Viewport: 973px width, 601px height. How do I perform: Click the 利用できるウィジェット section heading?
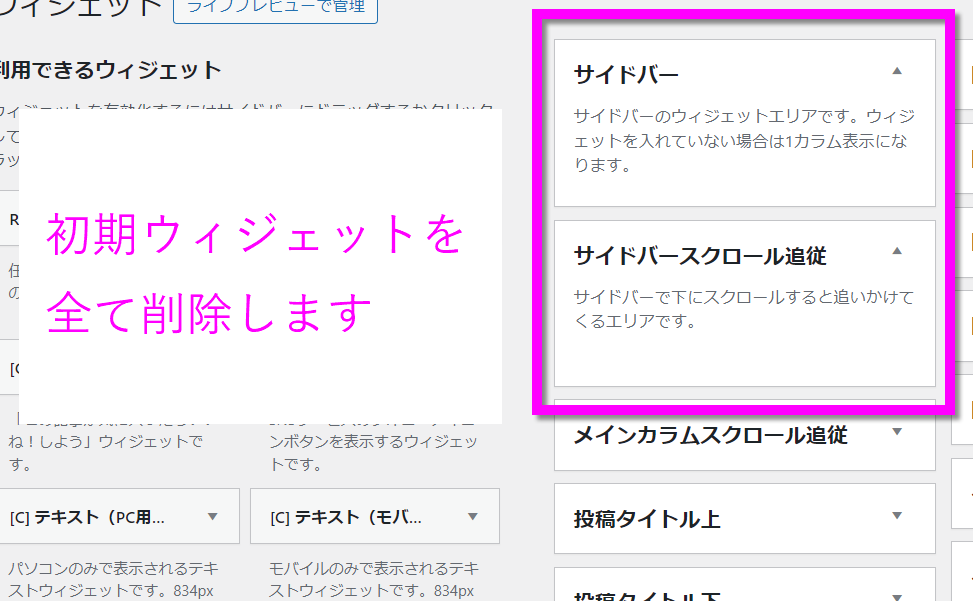click(x=110, y=70)
